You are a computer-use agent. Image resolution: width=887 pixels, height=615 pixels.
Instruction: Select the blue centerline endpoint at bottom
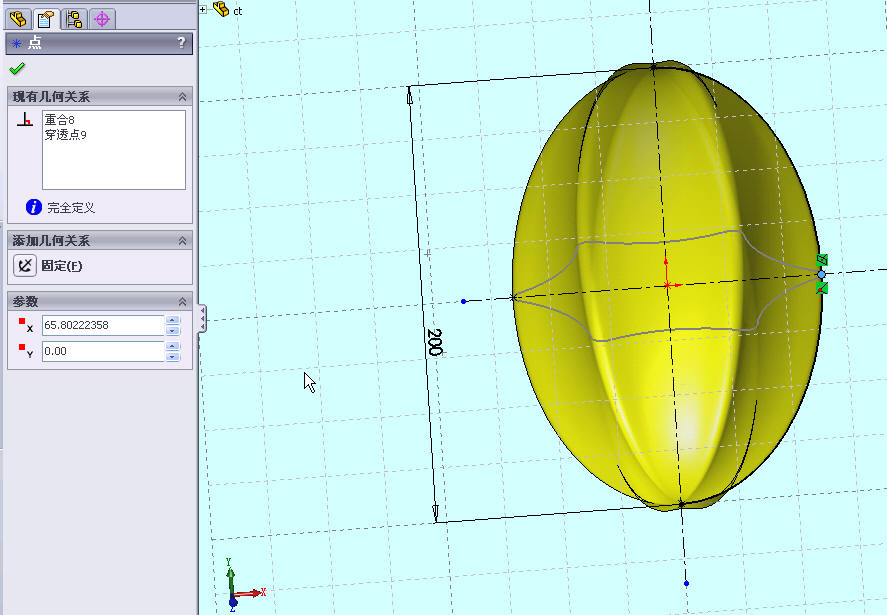(x=686, y=583)
